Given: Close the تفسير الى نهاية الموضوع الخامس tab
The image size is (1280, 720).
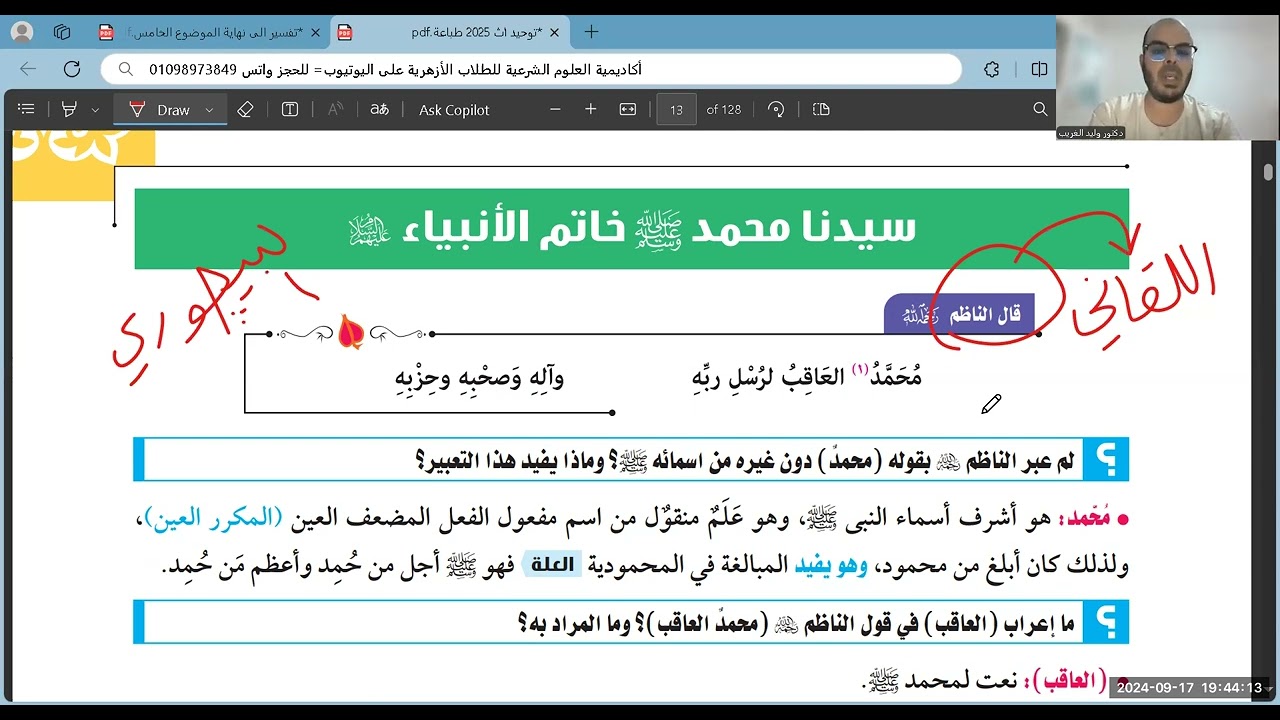Looking at the screenshot, I should (x=316, y=32).
